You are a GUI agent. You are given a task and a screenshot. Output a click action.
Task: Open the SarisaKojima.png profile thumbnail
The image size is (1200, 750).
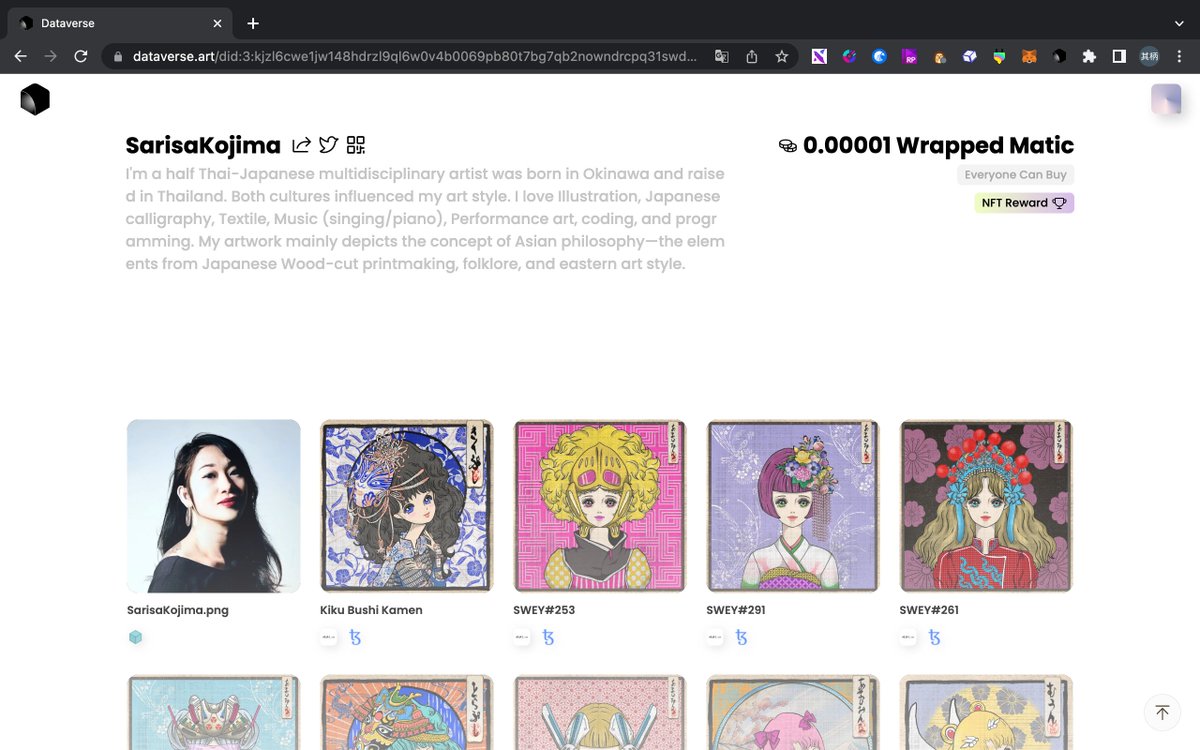click(213, 505)
